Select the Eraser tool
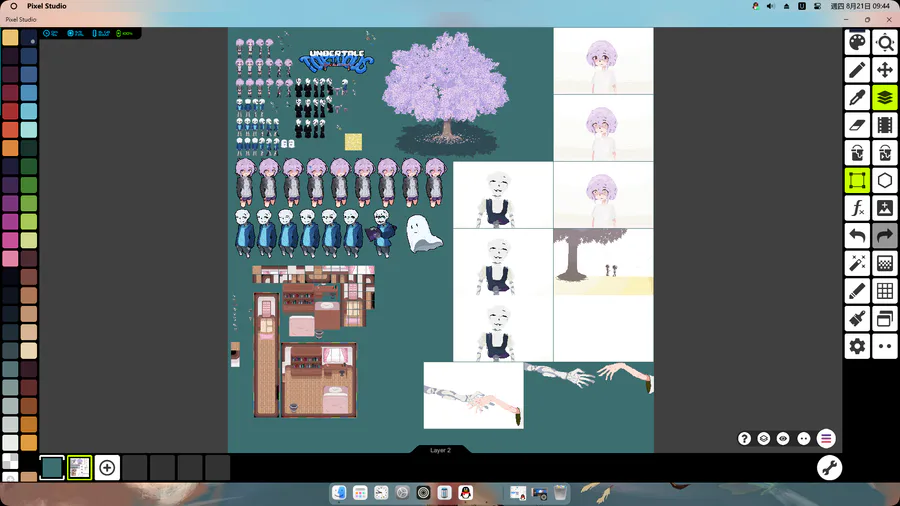 (857, 125)
